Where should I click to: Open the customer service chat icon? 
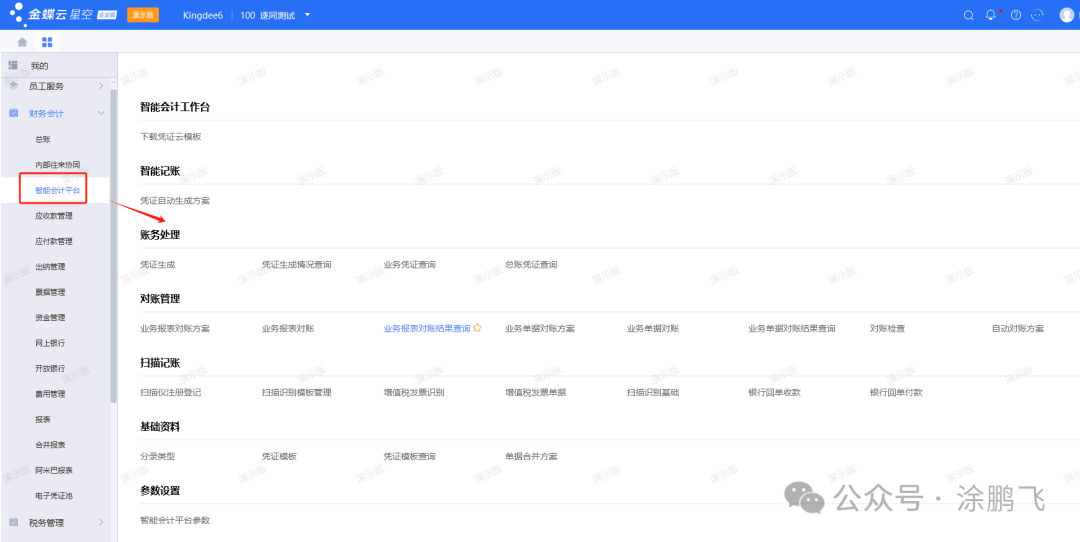tap(1037, 15)
